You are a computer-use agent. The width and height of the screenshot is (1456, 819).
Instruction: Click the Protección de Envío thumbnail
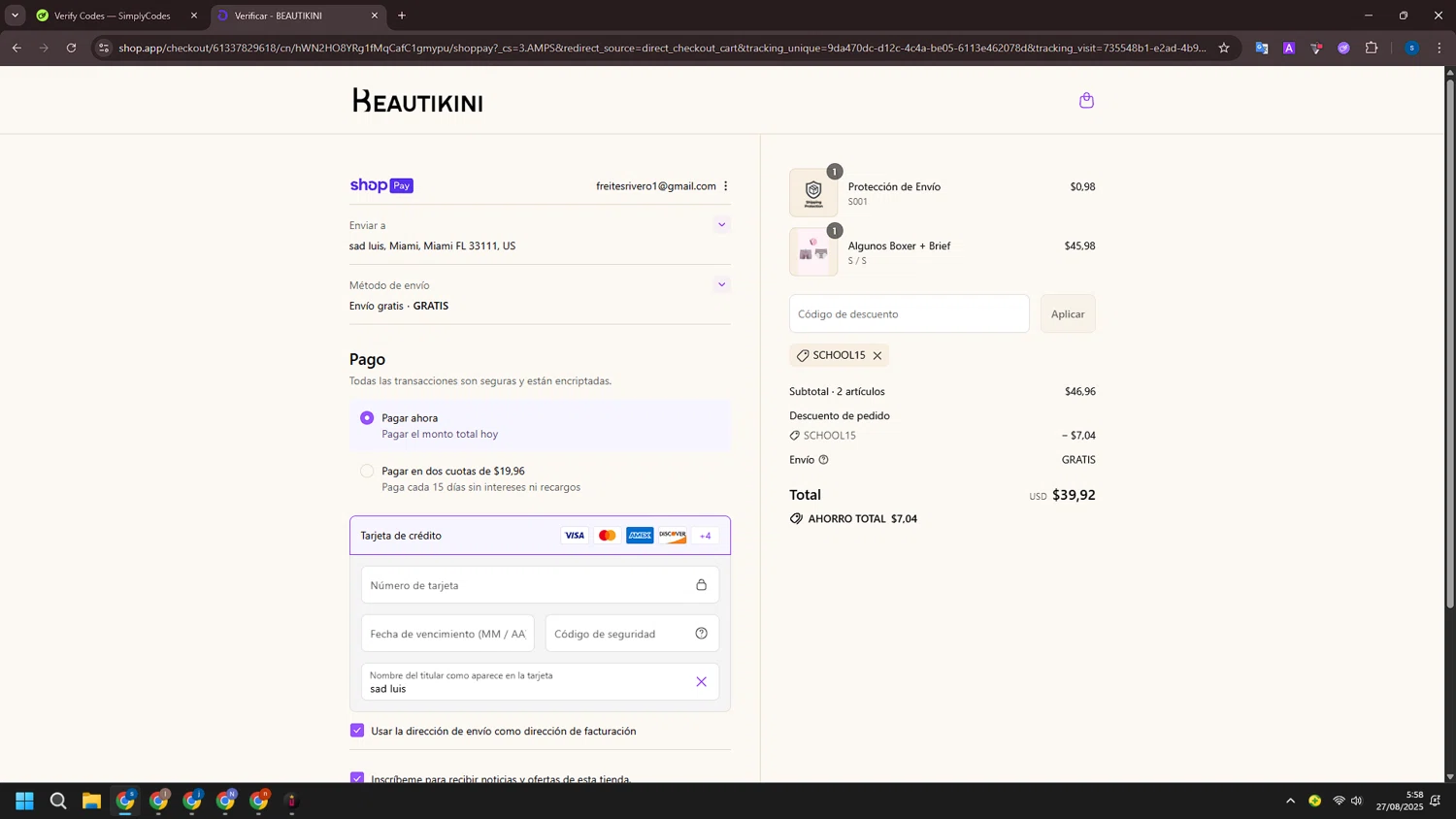(813, 192)
